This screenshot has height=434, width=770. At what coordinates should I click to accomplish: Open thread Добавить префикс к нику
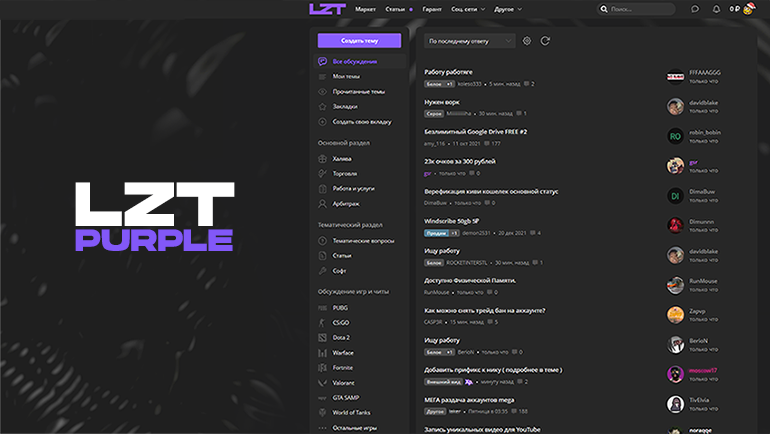[493, 370]
